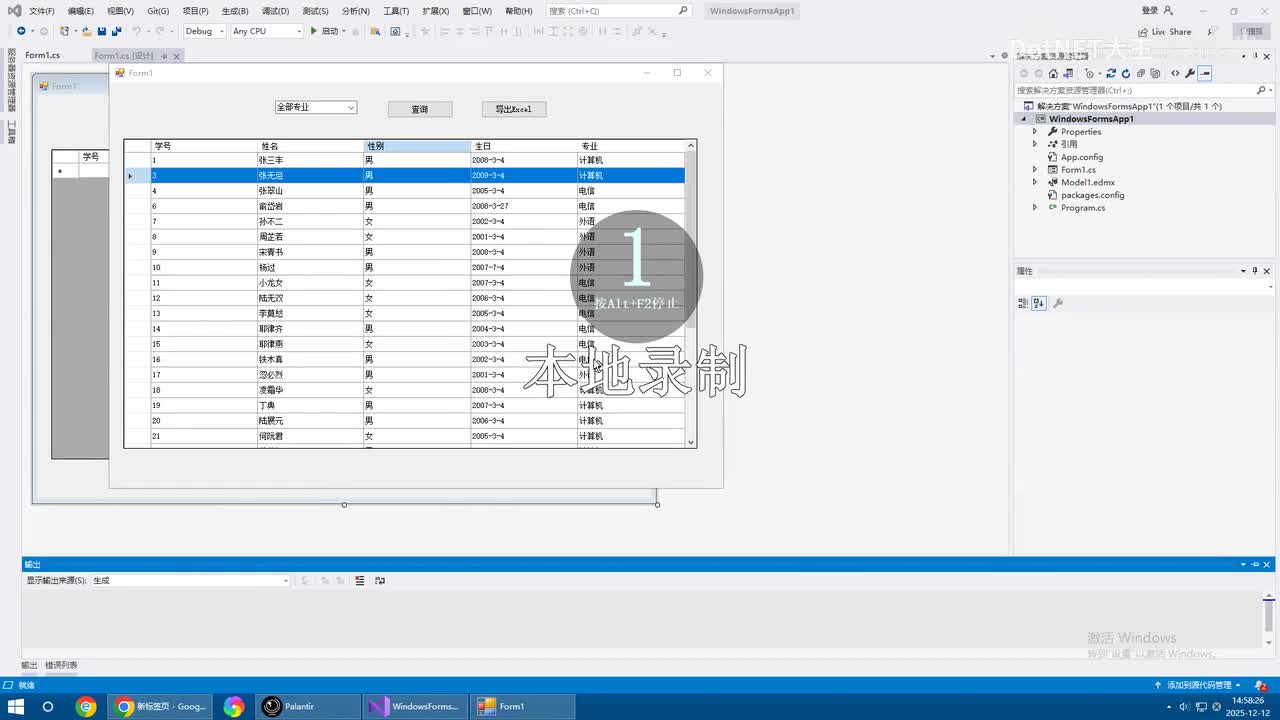Click the 导出Excel button in Form1
The height and width of the screenshot is (720, 1280).
tap(514, 109)
